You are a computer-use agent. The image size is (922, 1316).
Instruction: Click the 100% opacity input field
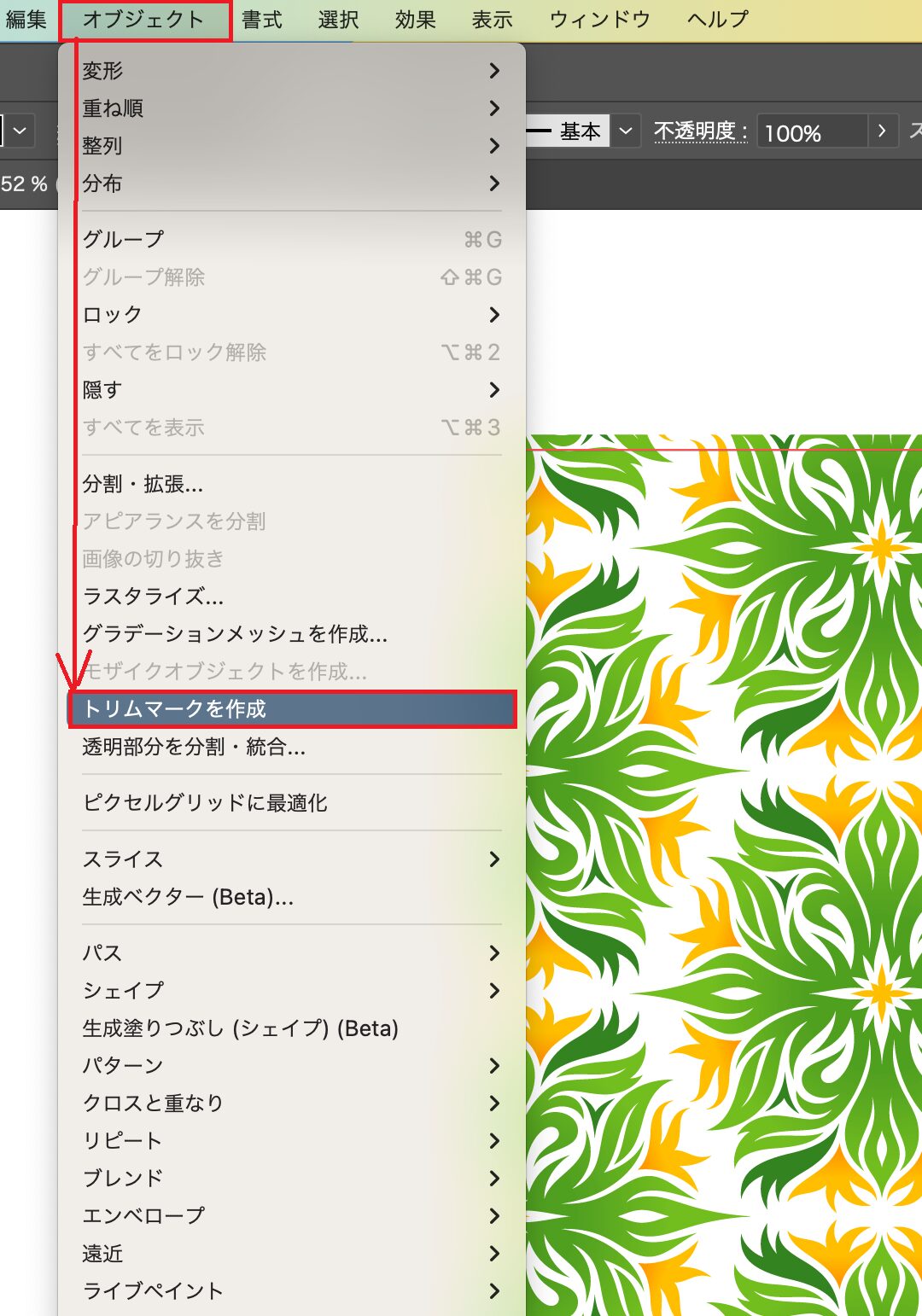[812, 132]
